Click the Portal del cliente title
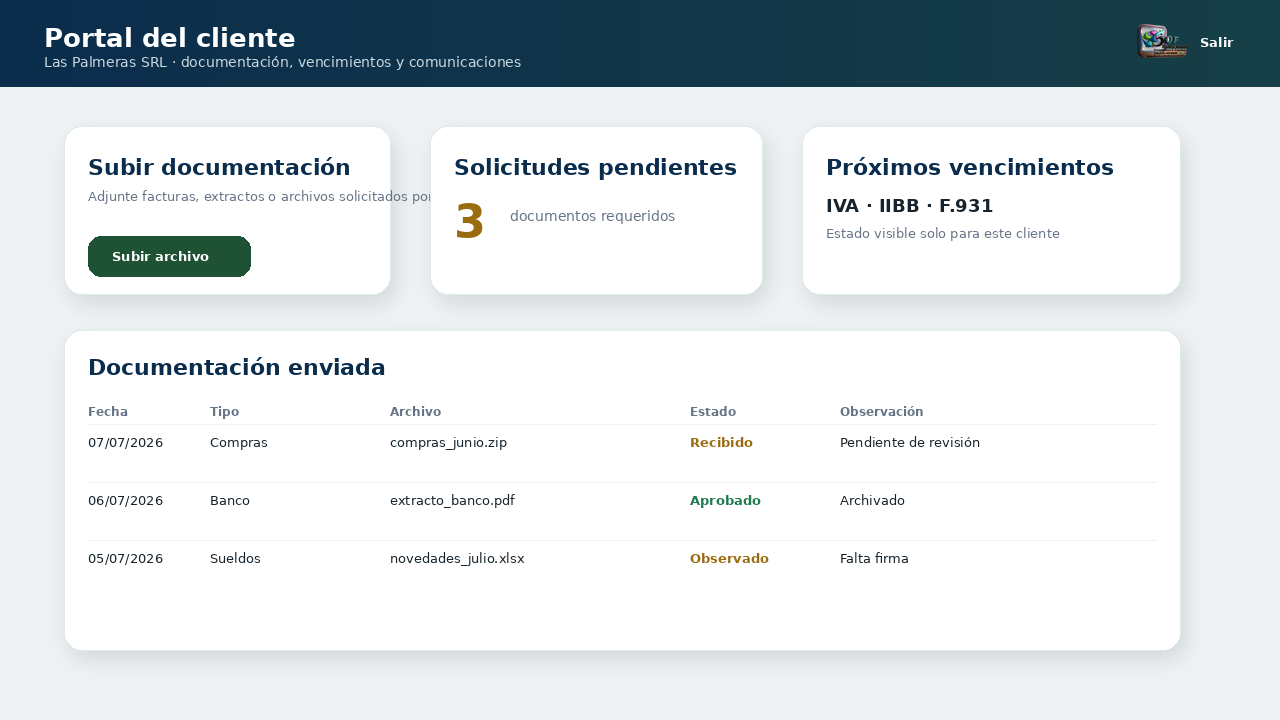This screenshot has height=720, width=1280. pyautogui.click(x=170, y=38)
